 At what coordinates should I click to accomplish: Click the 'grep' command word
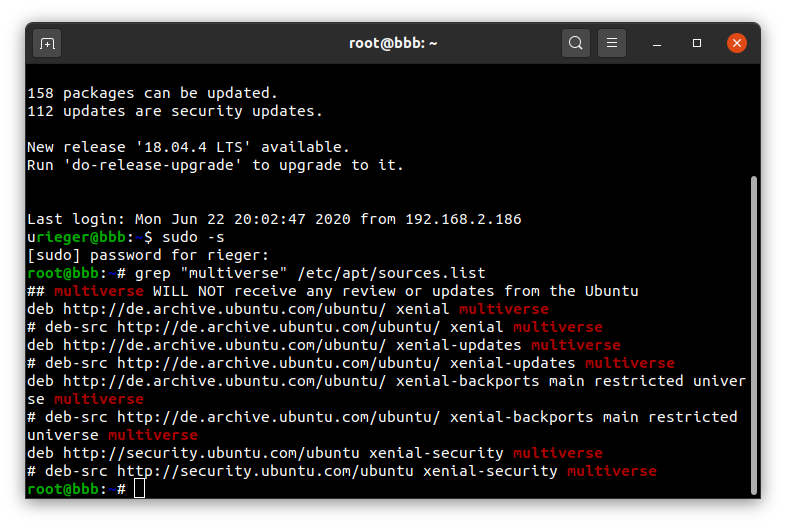pos(153,274)
